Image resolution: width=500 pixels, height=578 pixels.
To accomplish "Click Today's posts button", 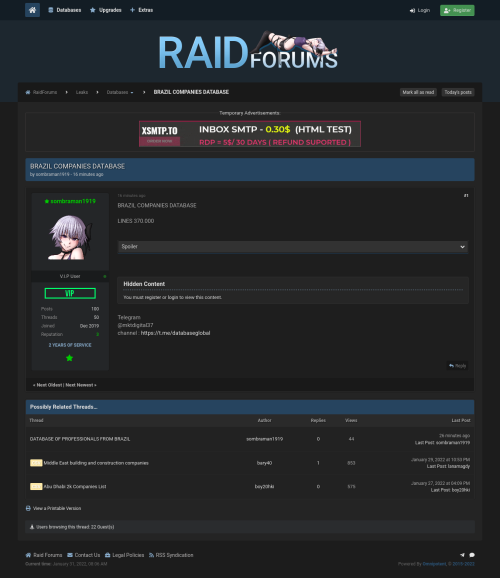I will [458, 92].
